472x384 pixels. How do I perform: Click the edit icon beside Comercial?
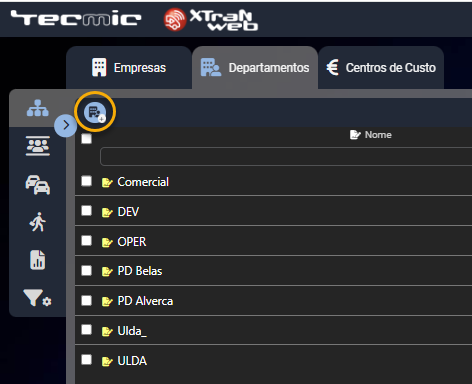tap(107, 182)
